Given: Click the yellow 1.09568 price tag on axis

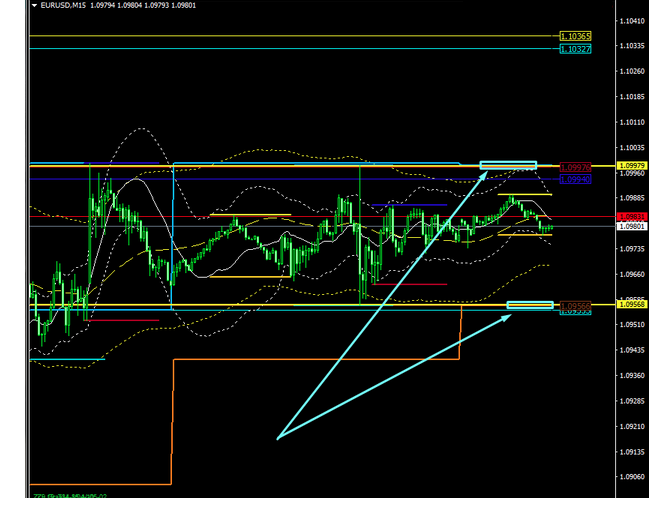Looking at the screenshot, I should pos(632,305).
